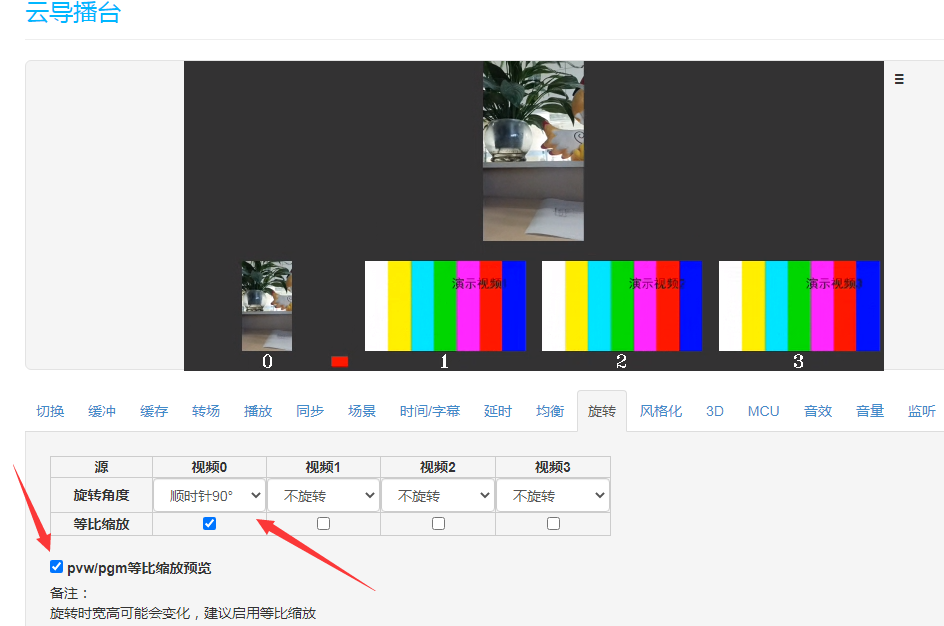This screenshot has height=626, width=944.
Task: Go to the 转场 tab
Action: click(206, 411)
